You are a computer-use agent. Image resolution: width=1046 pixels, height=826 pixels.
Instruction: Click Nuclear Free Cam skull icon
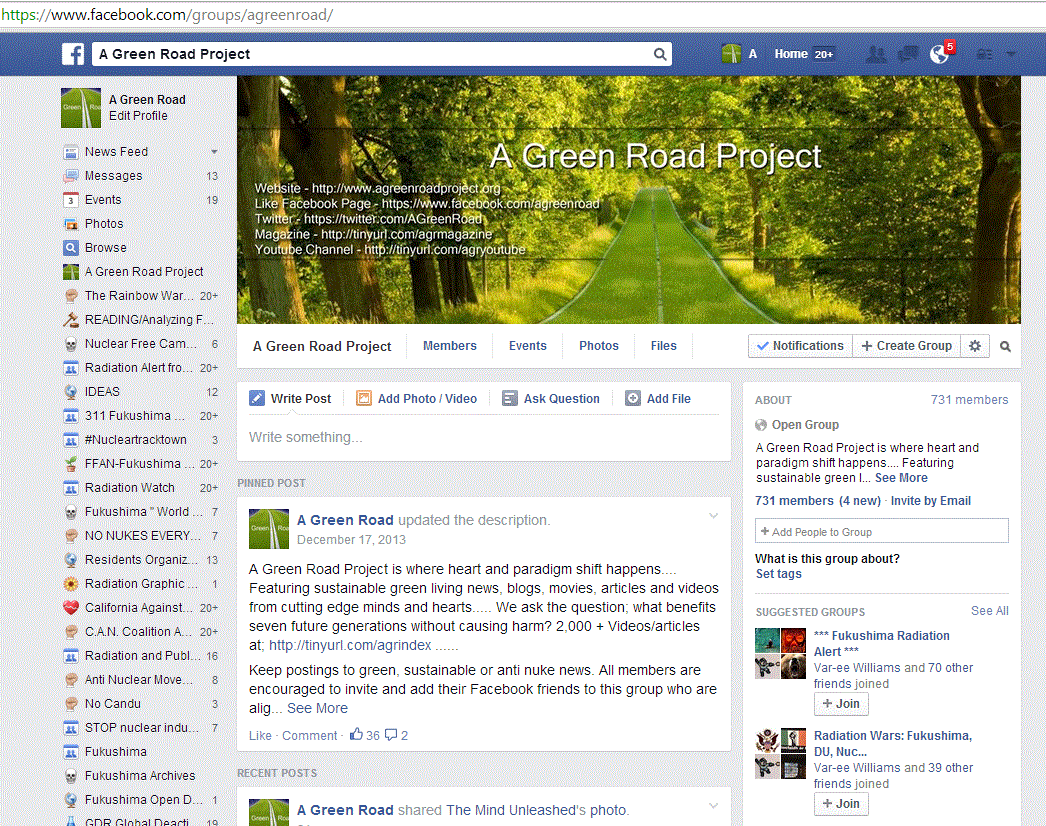pyautogui.click(x=71, y=344)
